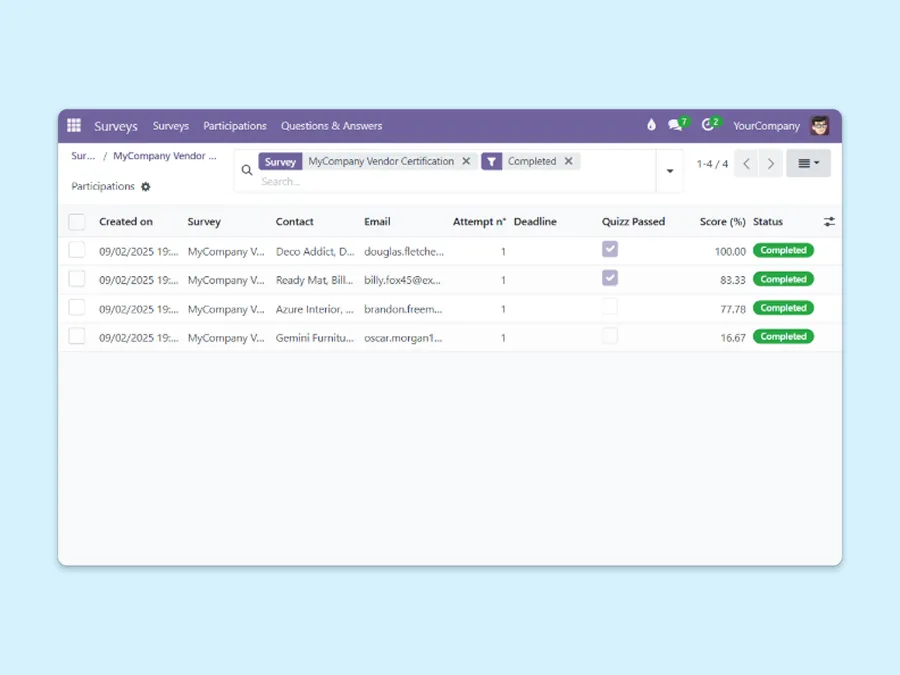The image size is (900, 675).
Task: Open the list view switcher dropdown
Action: 808,164
